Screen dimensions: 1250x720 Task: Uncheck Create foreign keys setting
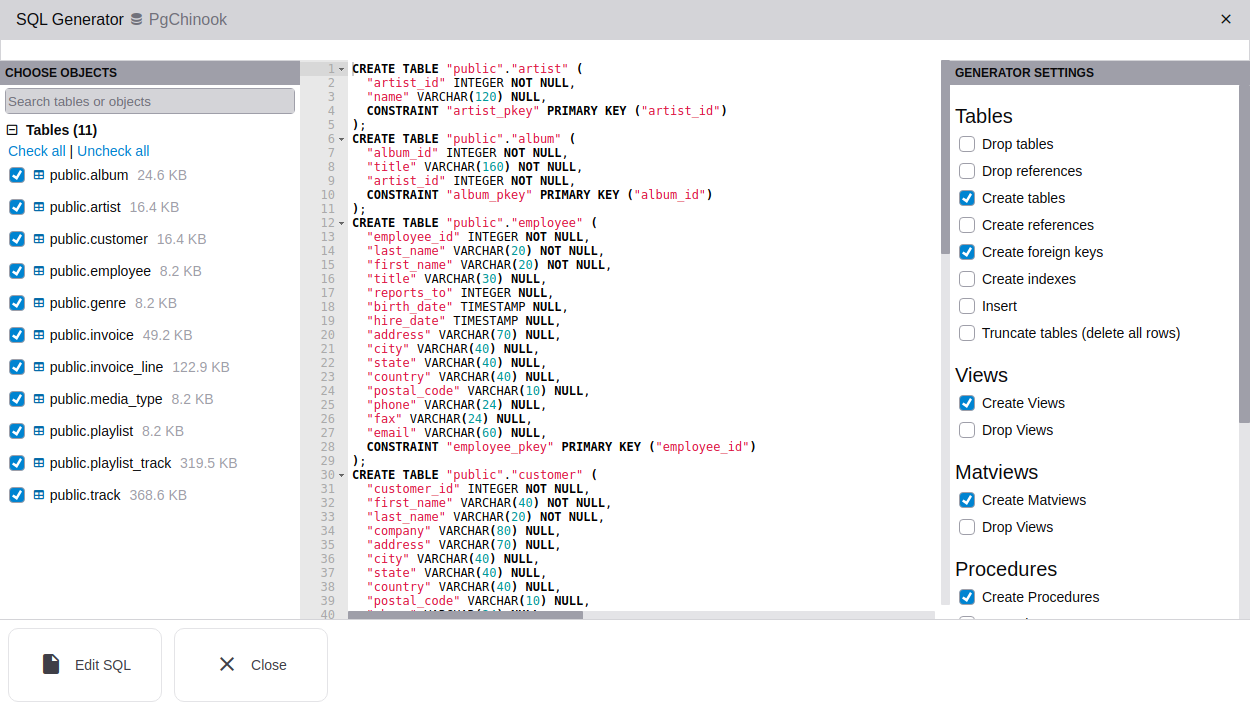(967, 252)
